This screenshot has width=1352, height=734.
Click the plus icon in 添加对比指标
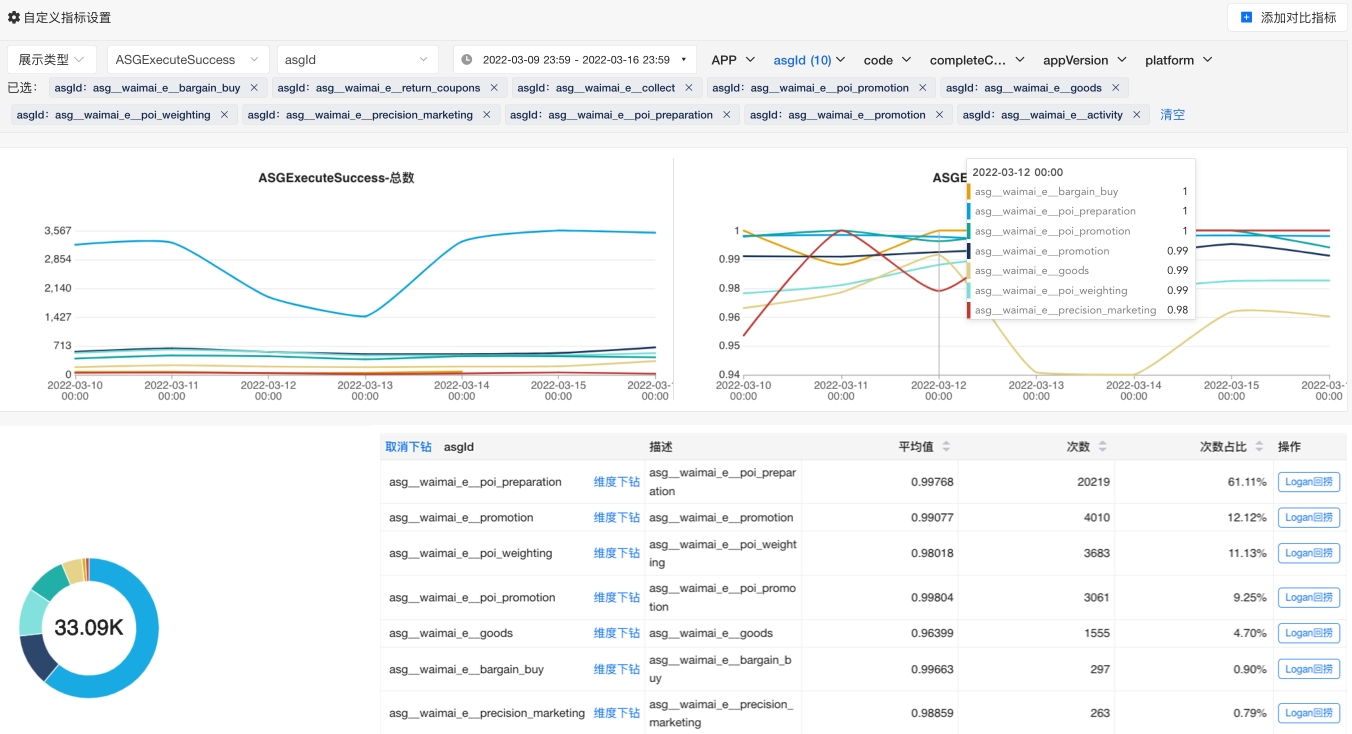(1246, 18)
